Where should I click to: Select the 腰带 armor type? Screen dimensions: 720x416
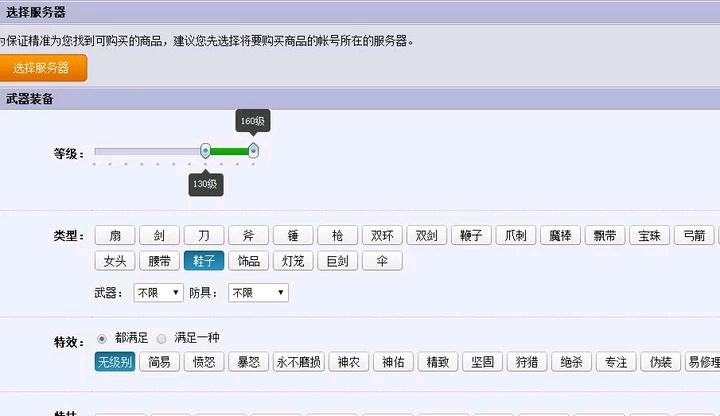(x=159, y=261)
